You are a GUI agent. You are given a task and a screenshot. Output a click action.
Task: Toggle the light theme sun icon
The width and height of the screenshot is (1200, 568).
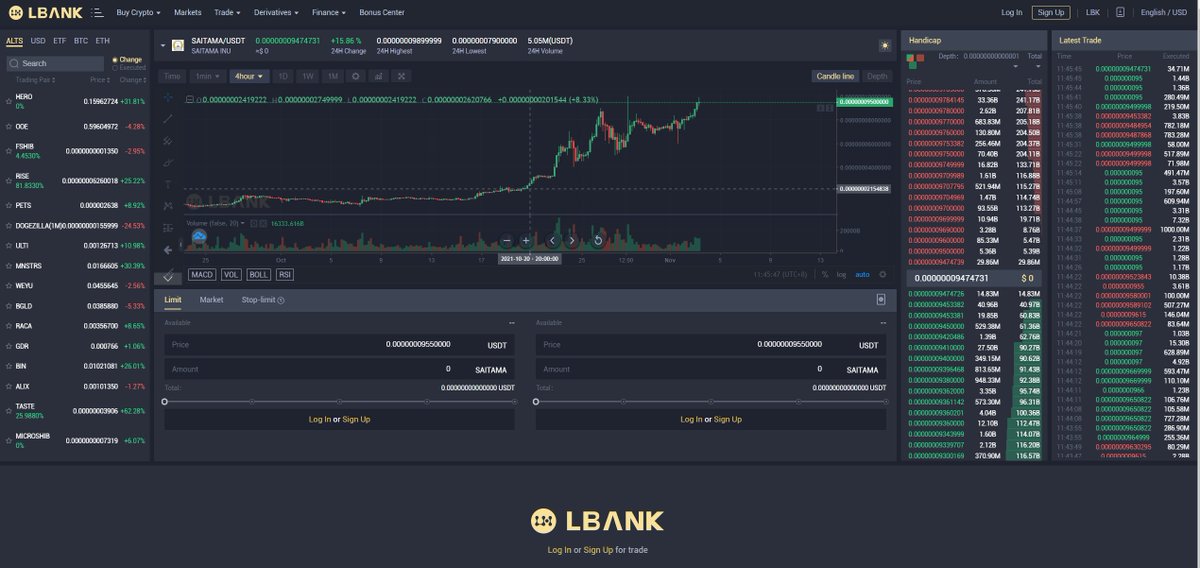tap(884, 45)
